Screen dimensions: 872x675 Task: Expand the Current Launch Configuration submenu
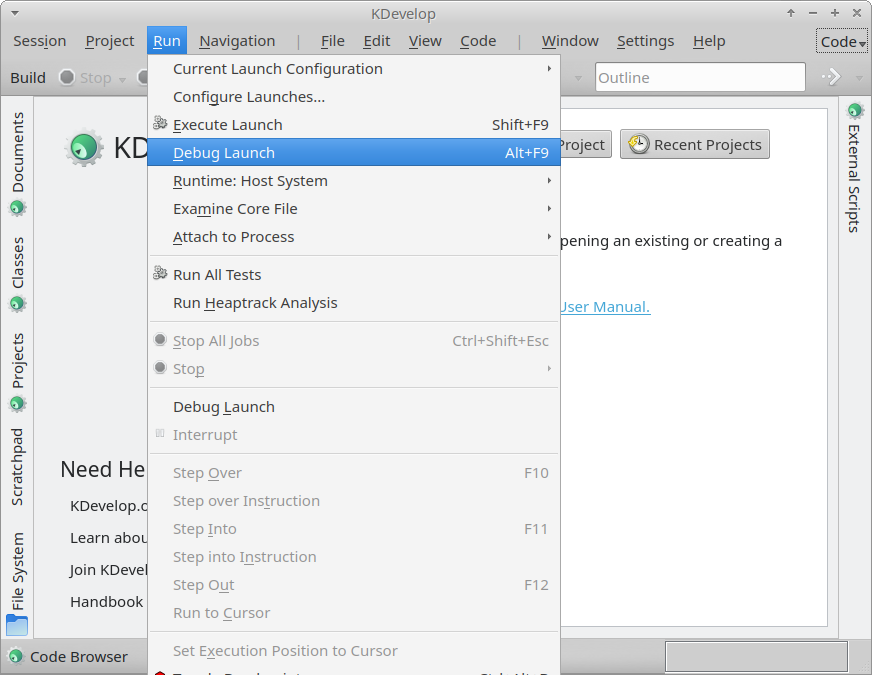[354, 69]
